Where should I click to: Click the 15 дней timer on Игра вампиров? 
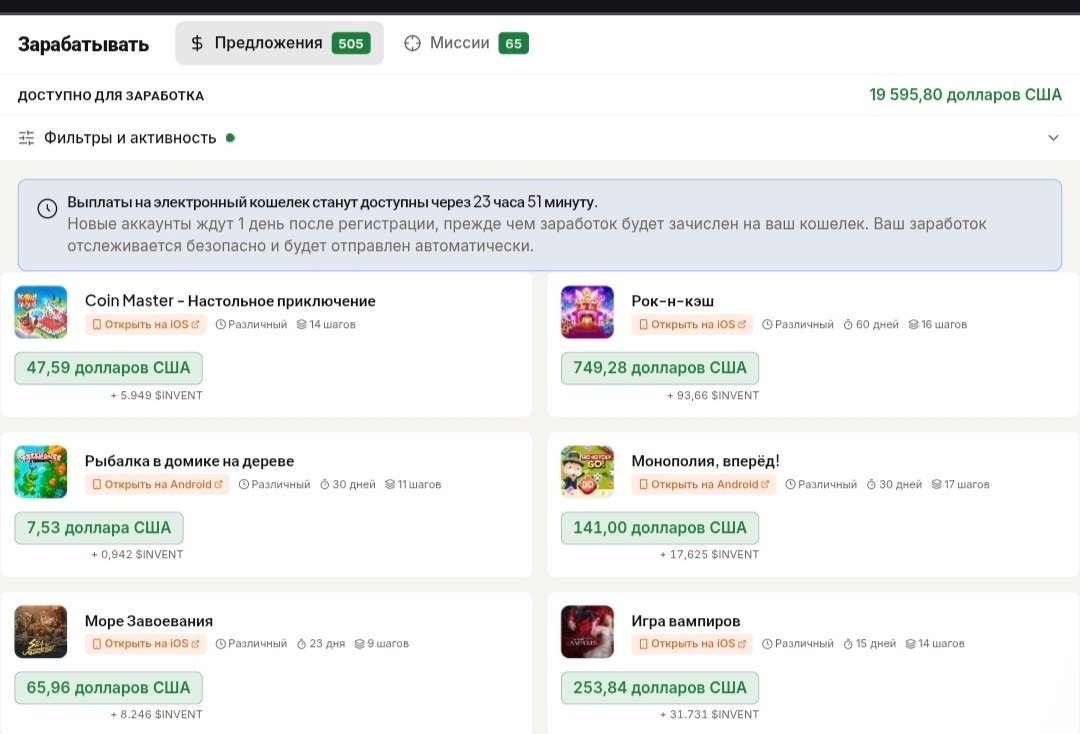(870, 644)
